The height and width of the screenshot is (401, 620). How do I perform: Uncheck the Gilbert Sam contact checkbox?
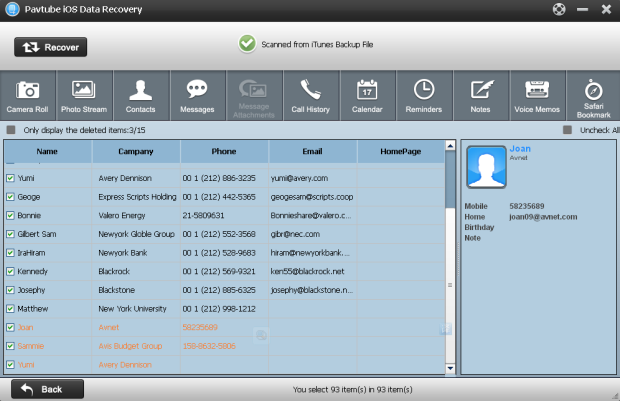tap(11, 234)
